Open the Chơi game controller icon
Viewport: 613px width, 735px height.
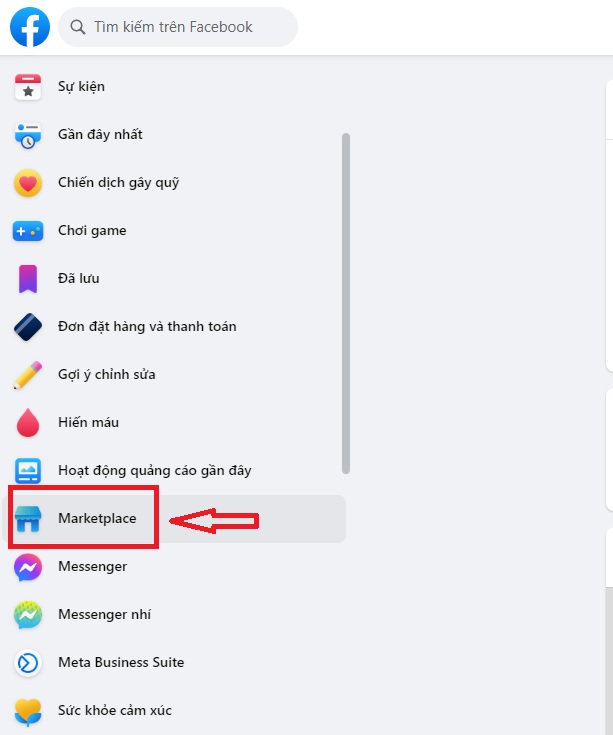28,231
